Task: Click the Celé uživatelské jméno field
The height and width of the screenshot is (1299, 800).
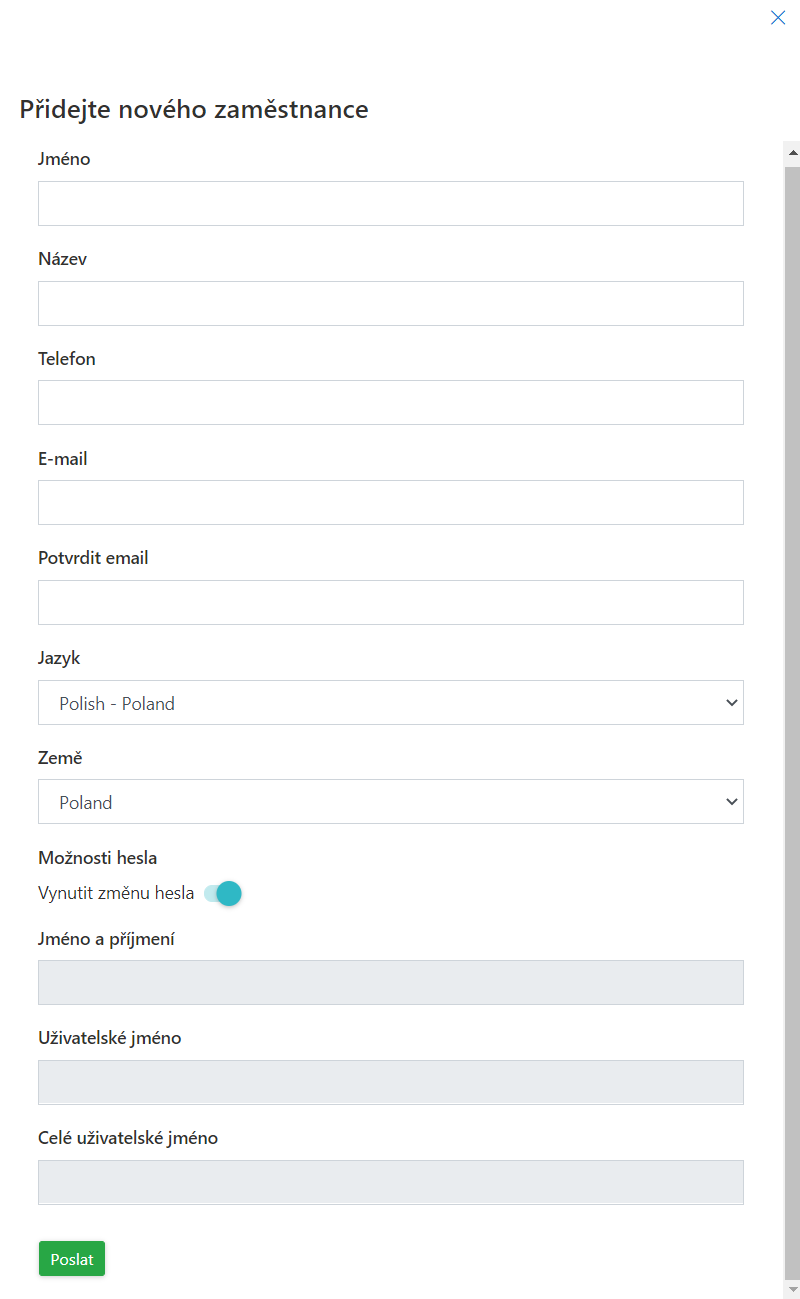Action: [x=390, y=1182]
